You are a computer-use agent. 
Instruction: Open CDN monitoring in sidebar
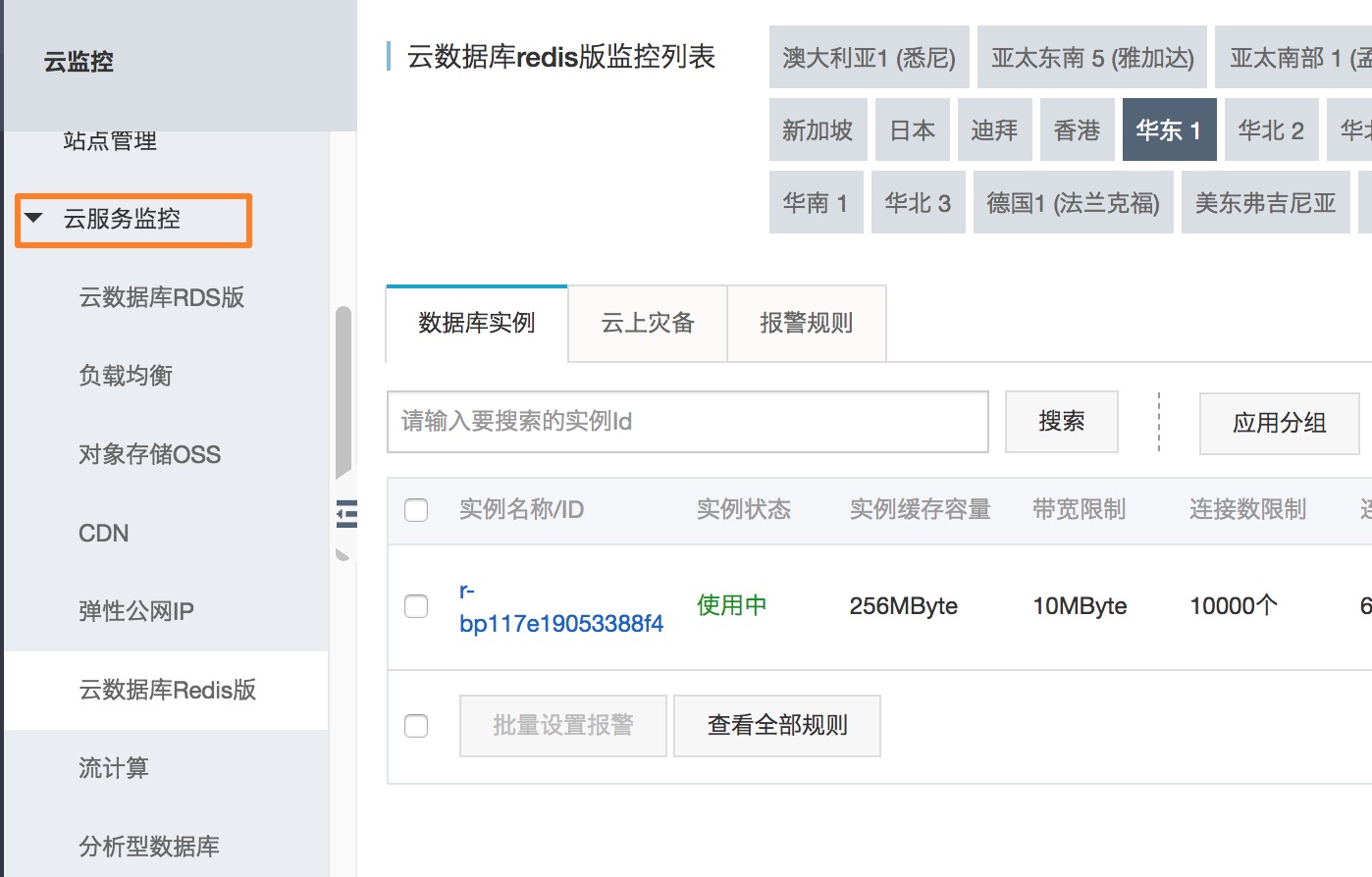click(x=103, y=533)
